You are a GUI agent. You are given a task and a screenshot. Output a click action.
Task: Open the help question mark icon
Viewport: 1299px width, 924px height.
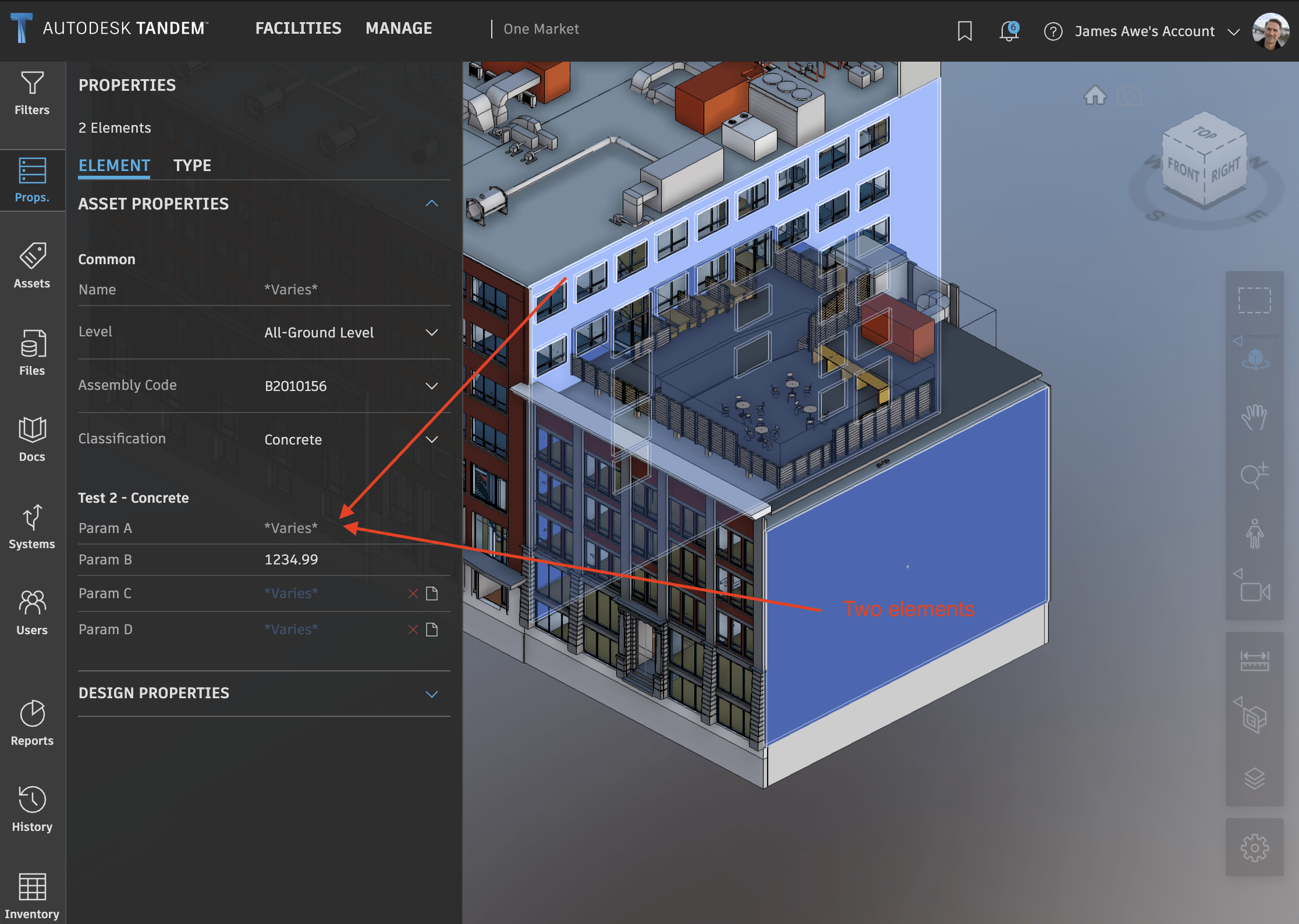click(1053, 31)
